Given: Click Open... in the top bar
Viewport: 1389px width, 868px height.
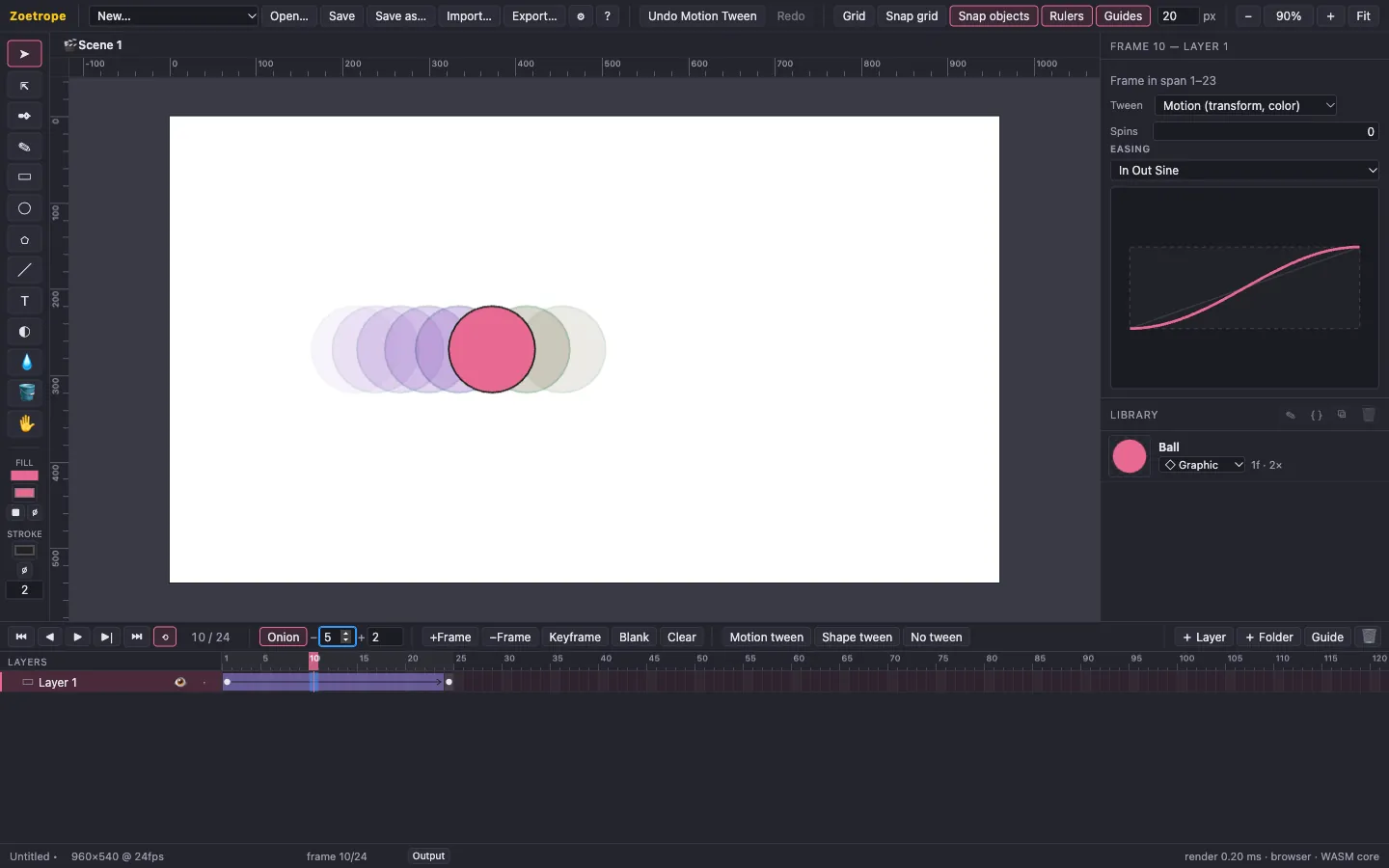Looking at the screenshot, I should [x=289, y=16].
